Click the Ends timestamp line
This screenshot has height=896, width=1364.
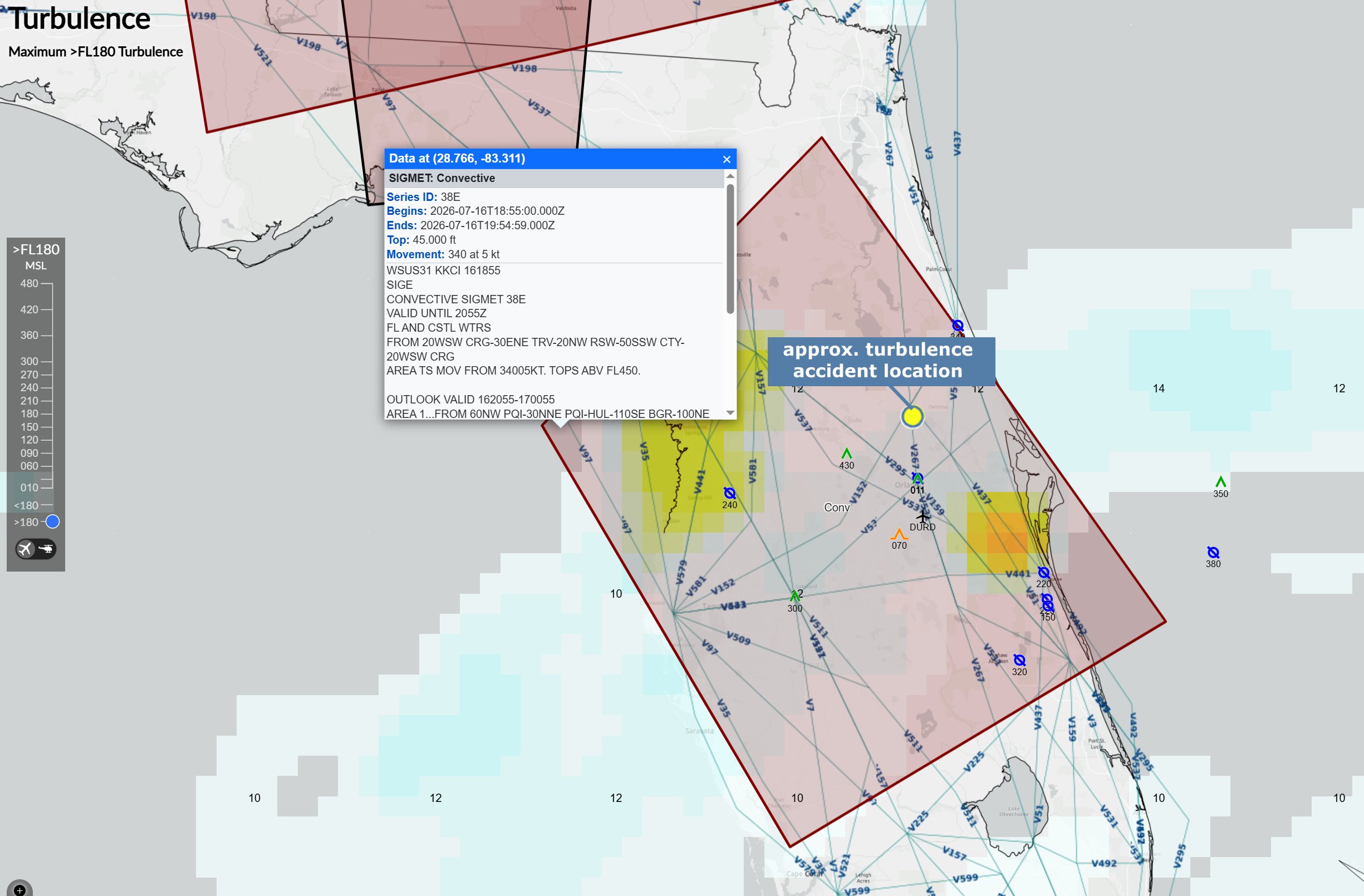(x=470, y=225)
